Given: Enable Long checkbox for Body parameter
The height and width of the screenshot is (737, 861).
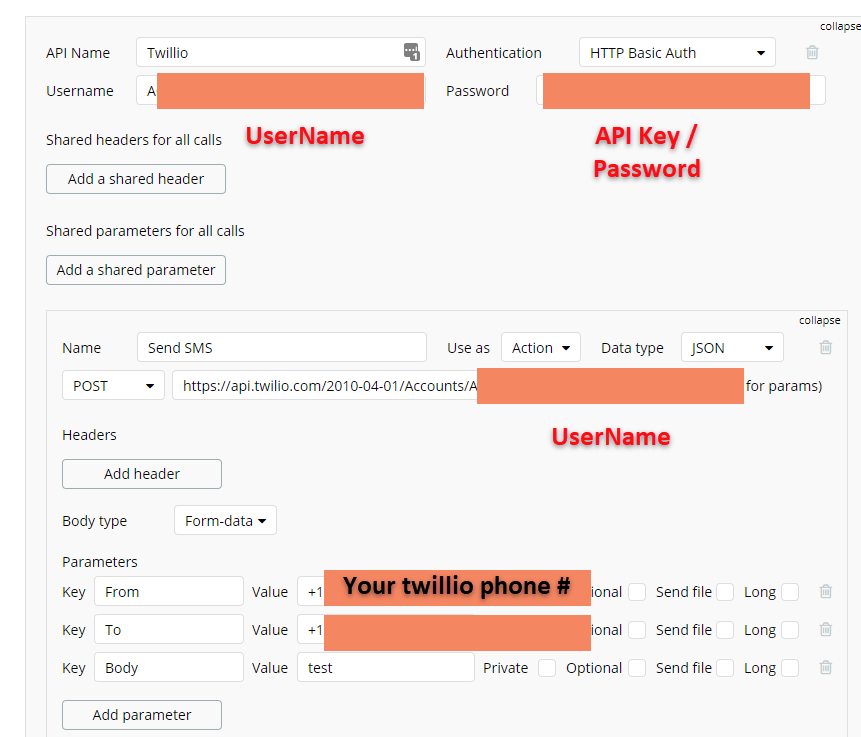Looking at the screenshot, I should pyautogui.click(x=790, y=668).
